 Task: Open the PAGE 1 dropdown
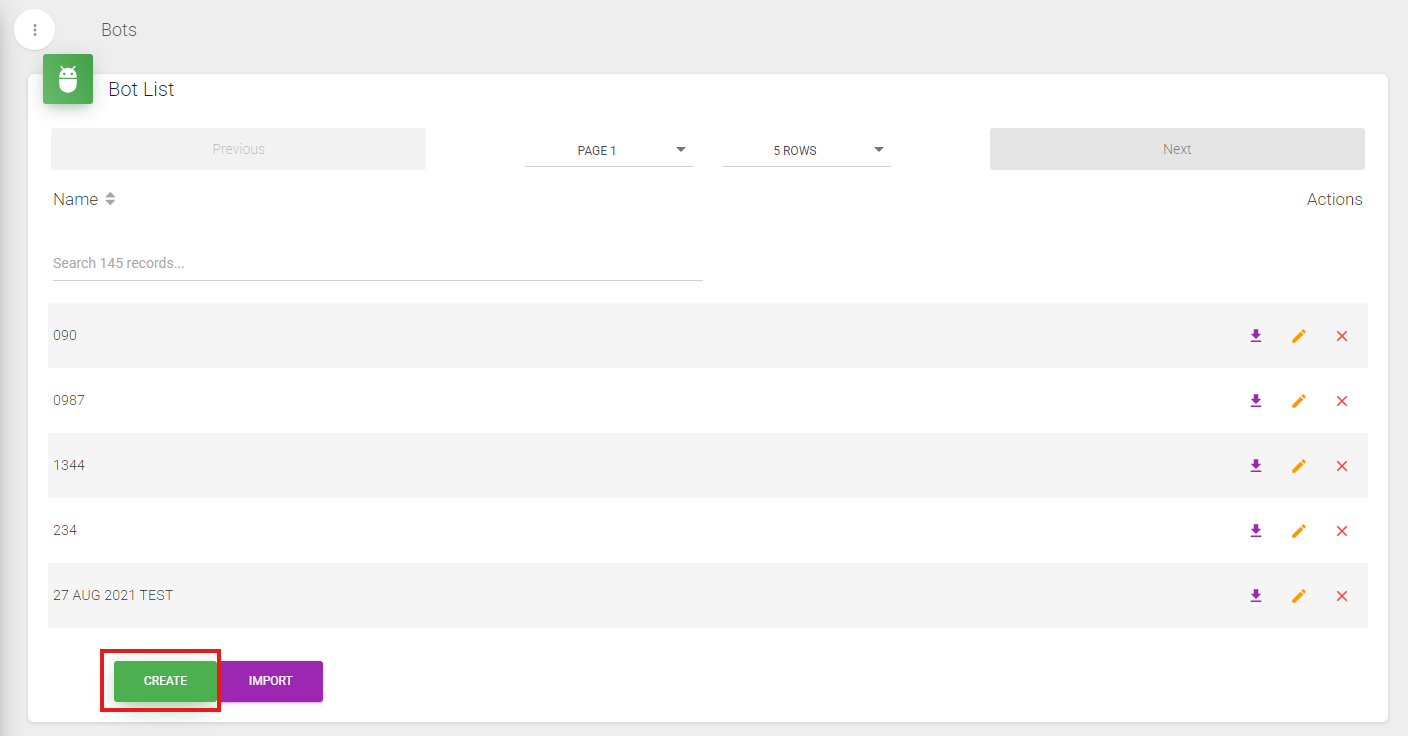[608, 150]
